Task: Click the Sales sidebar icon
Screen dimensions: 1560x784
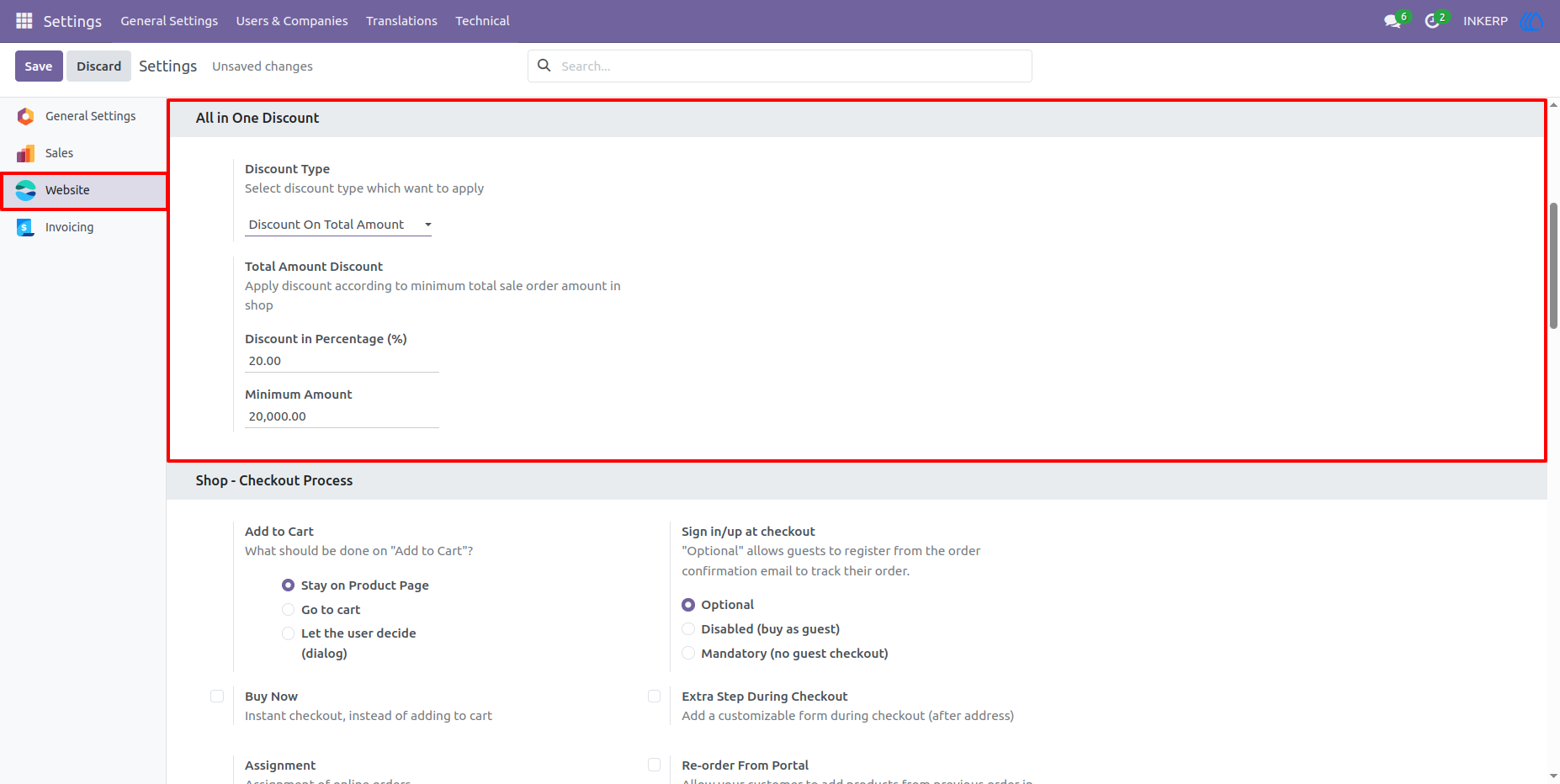Action: click(x=26, y=153)
